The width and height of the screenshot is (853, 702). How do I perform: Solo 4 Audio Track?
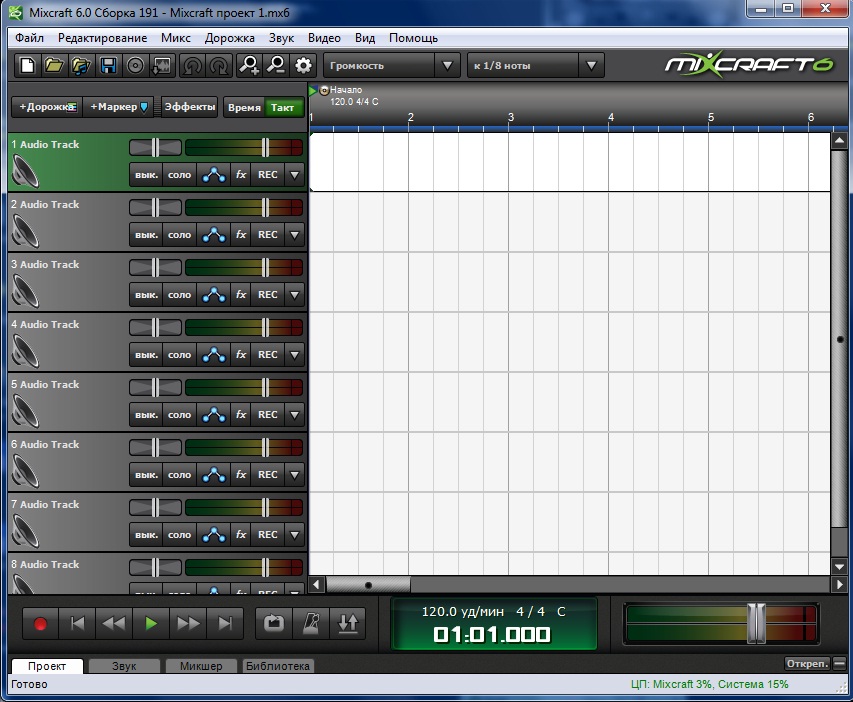(180, 355)
